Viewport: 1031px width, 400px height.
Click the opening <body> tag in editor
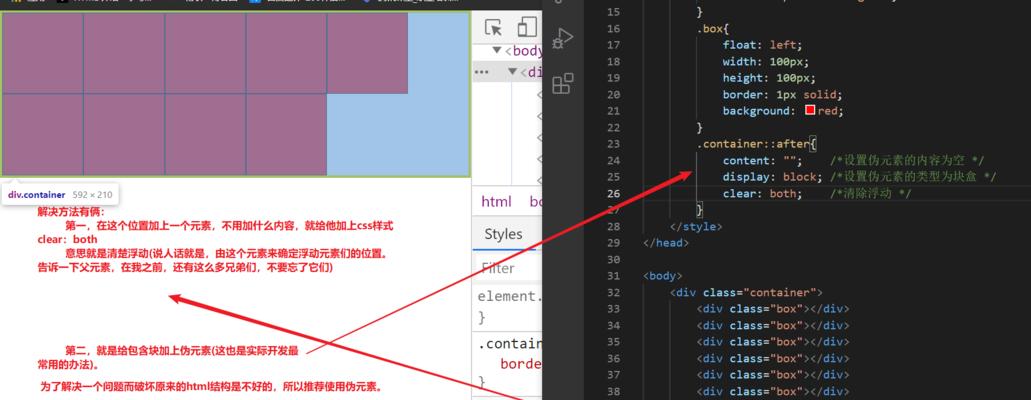(663, 276)
